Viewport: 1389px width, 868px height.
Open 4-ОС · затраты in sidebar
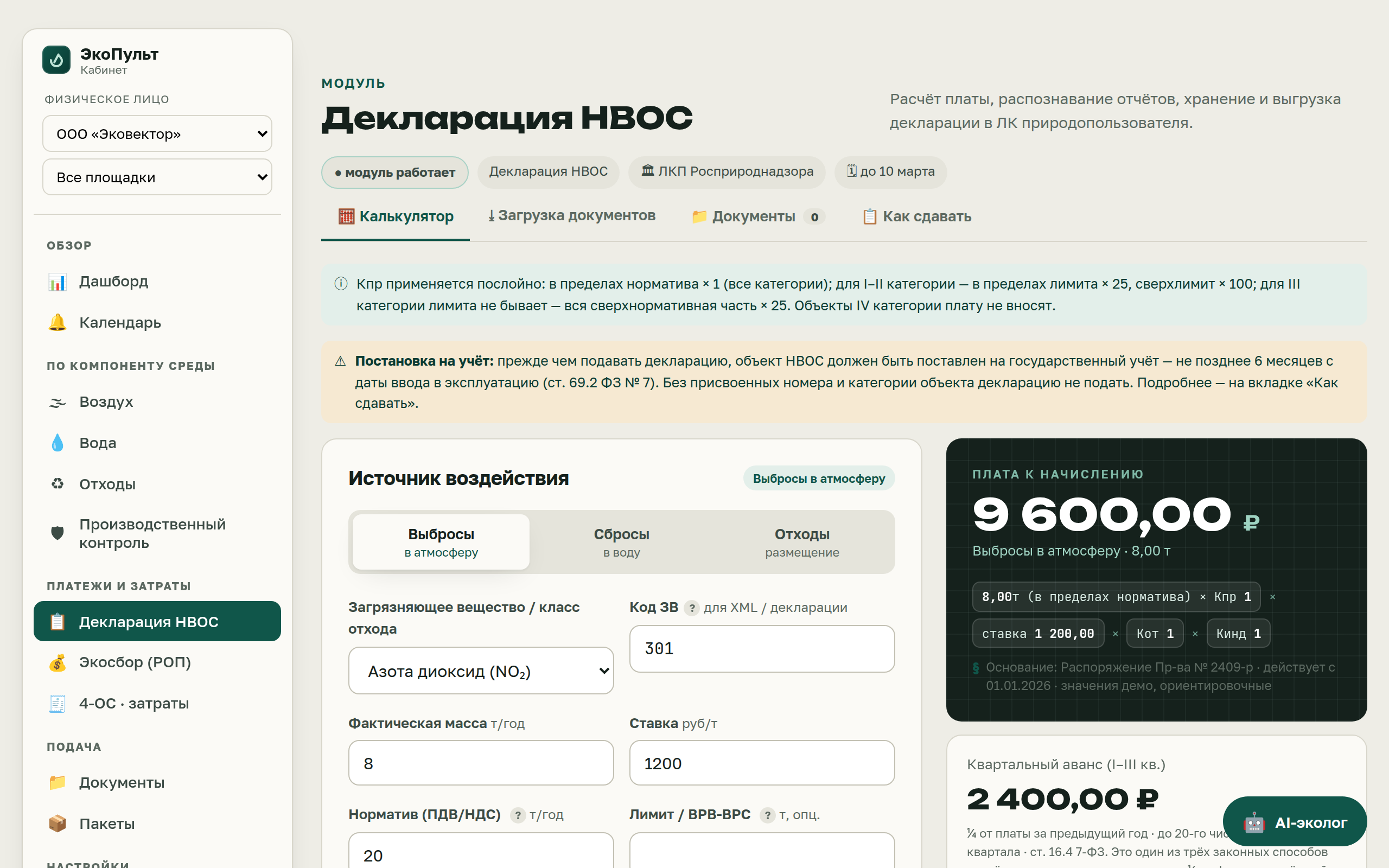pyautogui.click(x=157, y=703)
